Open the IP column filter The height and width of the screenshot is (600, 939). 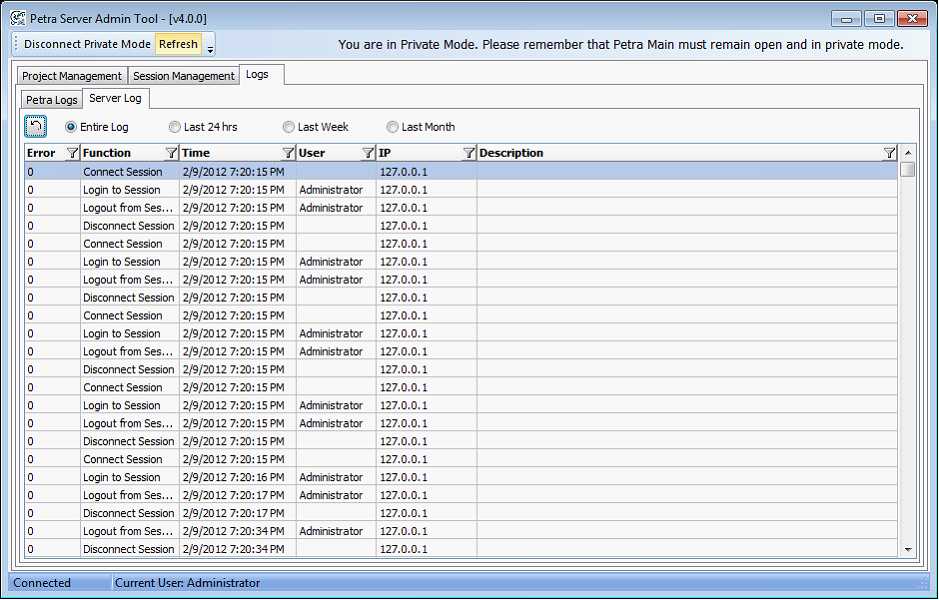click(x=469, y=153)
